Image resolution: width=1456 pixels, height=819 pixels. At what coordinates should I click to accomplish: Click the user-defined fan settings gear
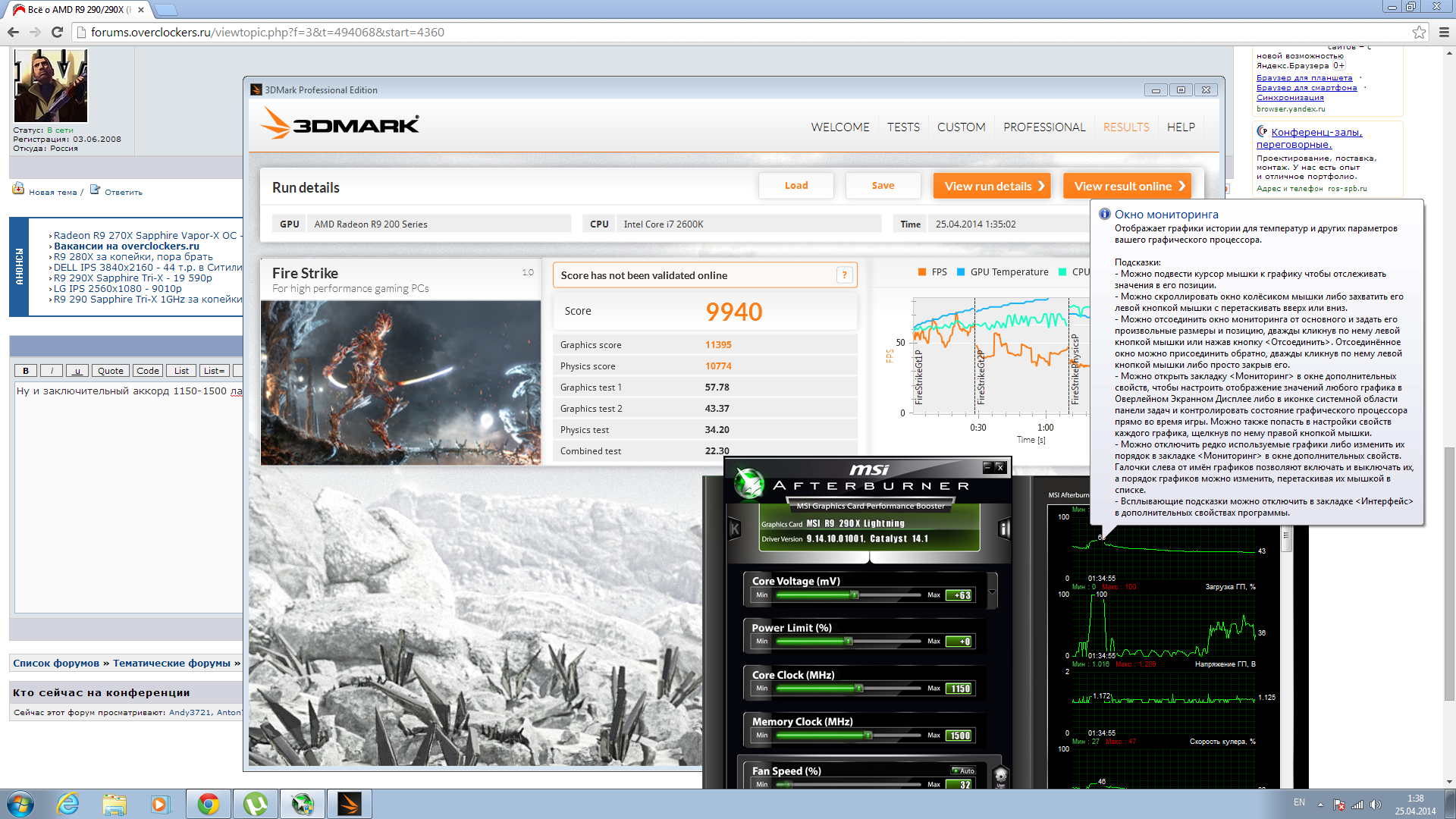1000,777
